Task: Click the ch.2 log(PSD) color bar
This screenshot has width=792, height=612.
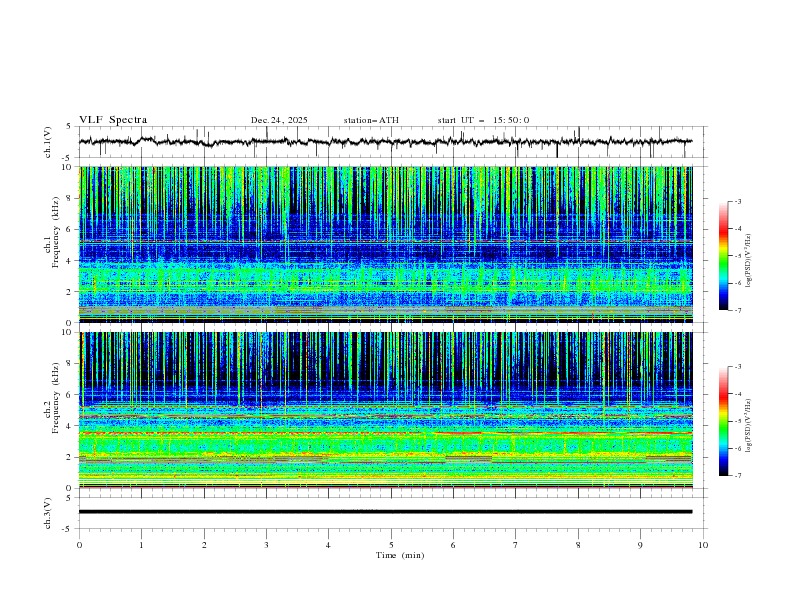Action: pyautogui.click(x=723, y=421)
